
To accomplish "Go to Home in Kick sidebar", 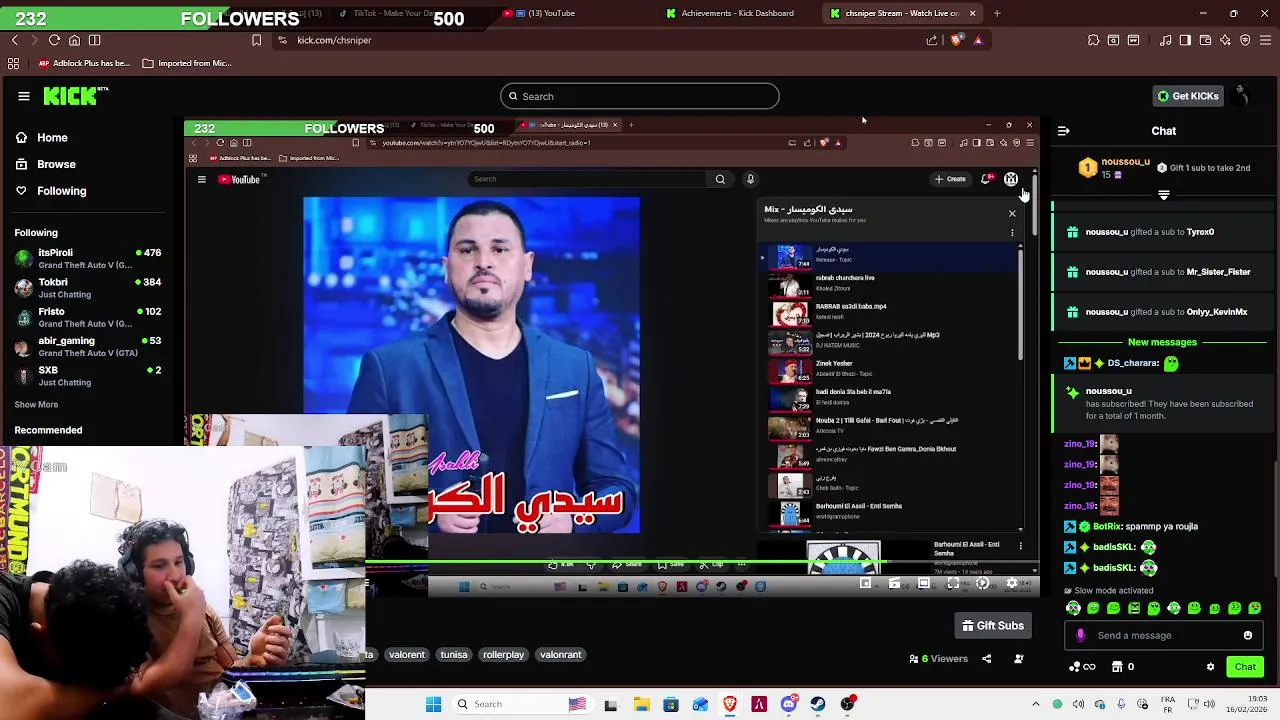I will click(52, 138).
